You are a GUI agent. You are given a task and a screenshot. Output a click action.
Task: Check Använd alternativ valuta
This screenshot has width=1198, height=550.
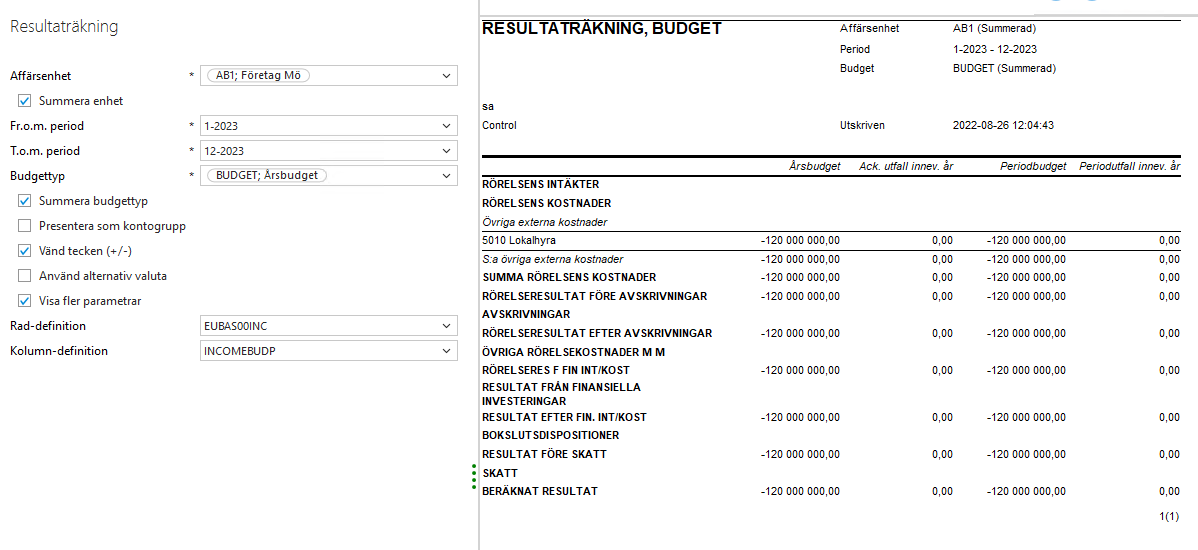tap(25, 276)
